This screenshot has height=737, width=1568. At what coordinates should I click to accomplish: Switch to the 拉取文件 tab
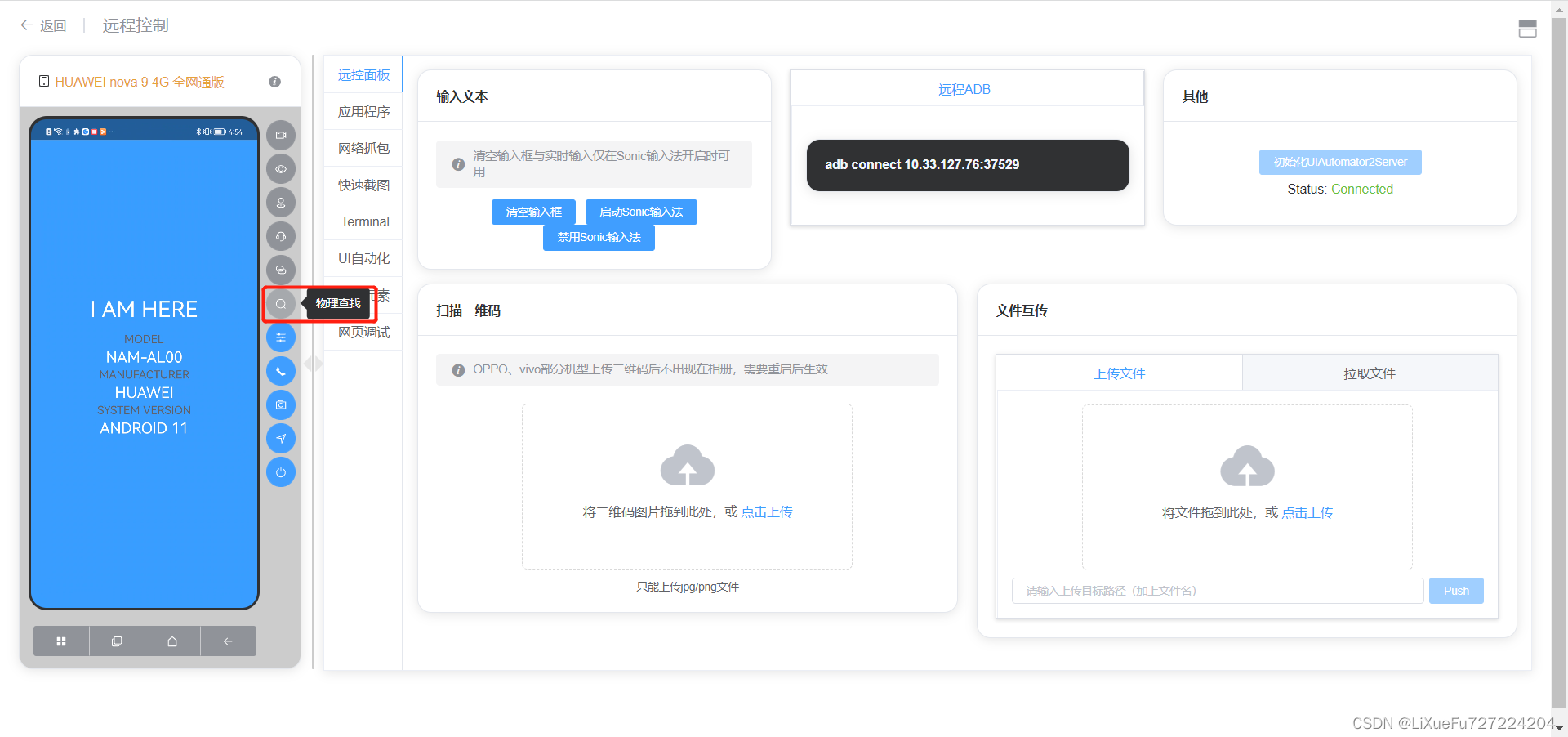(1370, 373)
